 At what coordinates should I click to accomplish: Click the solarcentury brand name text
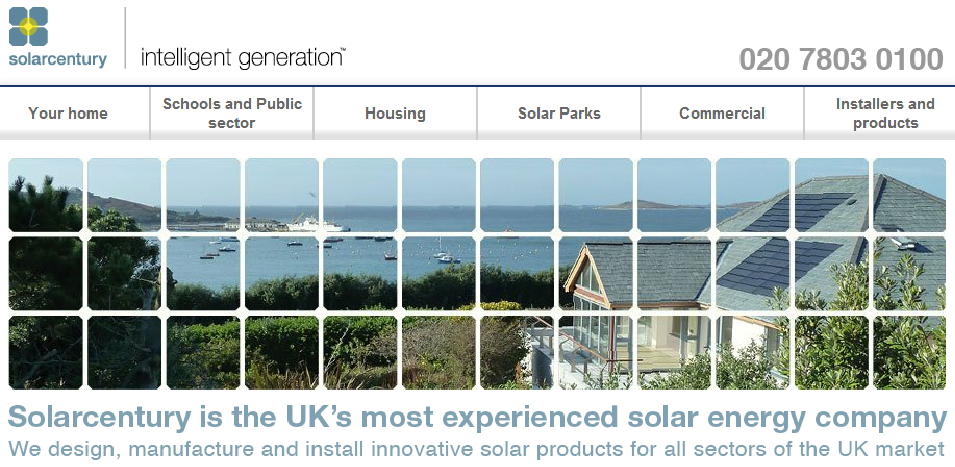(x=57, y=59)
